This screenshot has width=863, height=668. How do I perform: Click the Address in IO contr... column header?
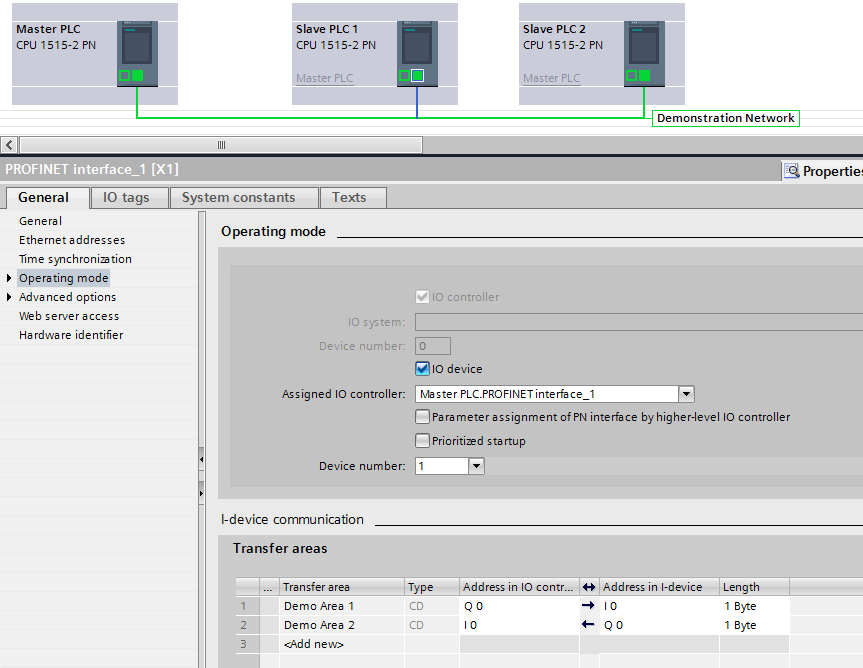tap(519, 587)
